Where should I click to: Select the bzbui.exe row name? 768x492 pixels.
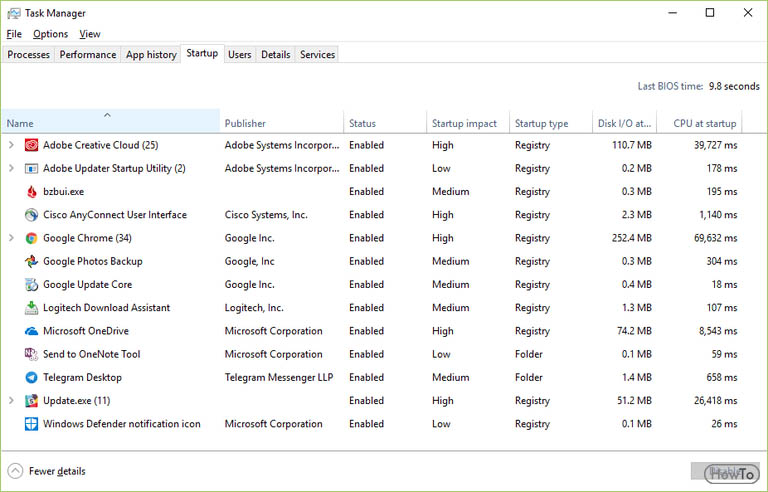click(63, 192)
